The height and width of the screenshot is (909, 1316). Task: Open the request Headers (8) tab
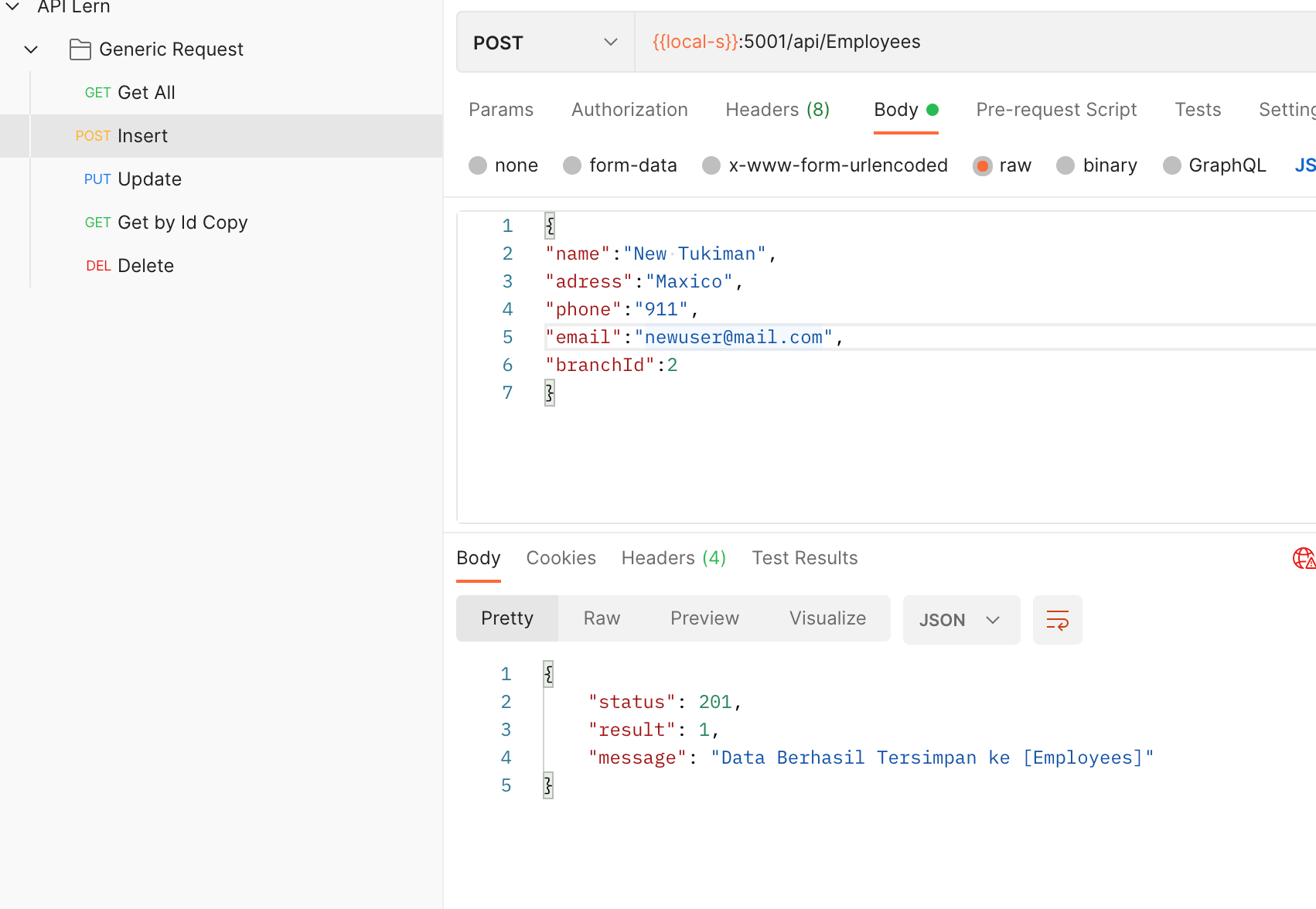pos(777,110)
